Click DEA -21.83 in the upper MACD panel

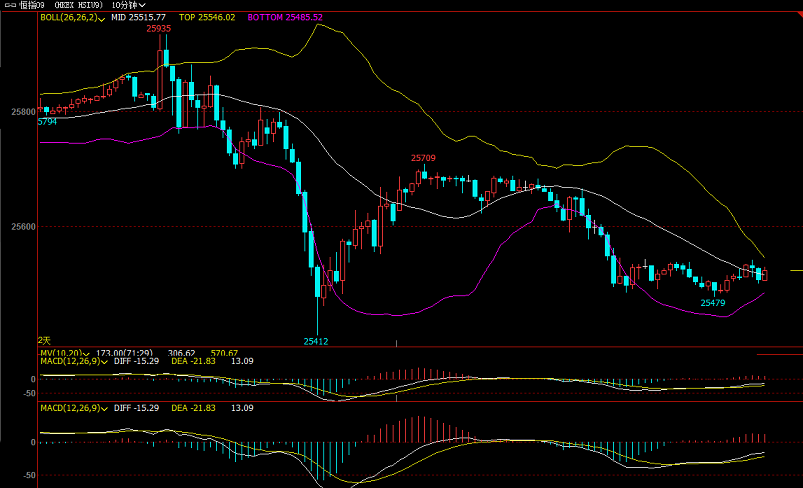point(193,362)
